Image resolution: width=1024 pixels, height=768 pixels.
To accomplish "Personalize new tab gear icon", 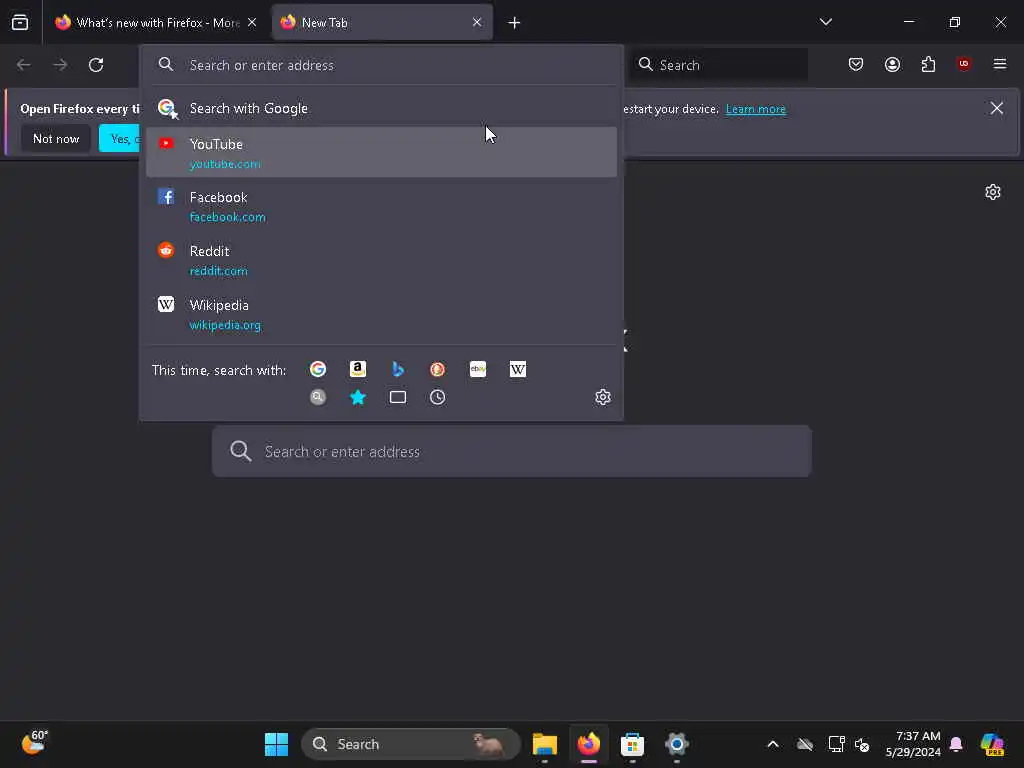I will pyautogui.click(x=993, y=192).
